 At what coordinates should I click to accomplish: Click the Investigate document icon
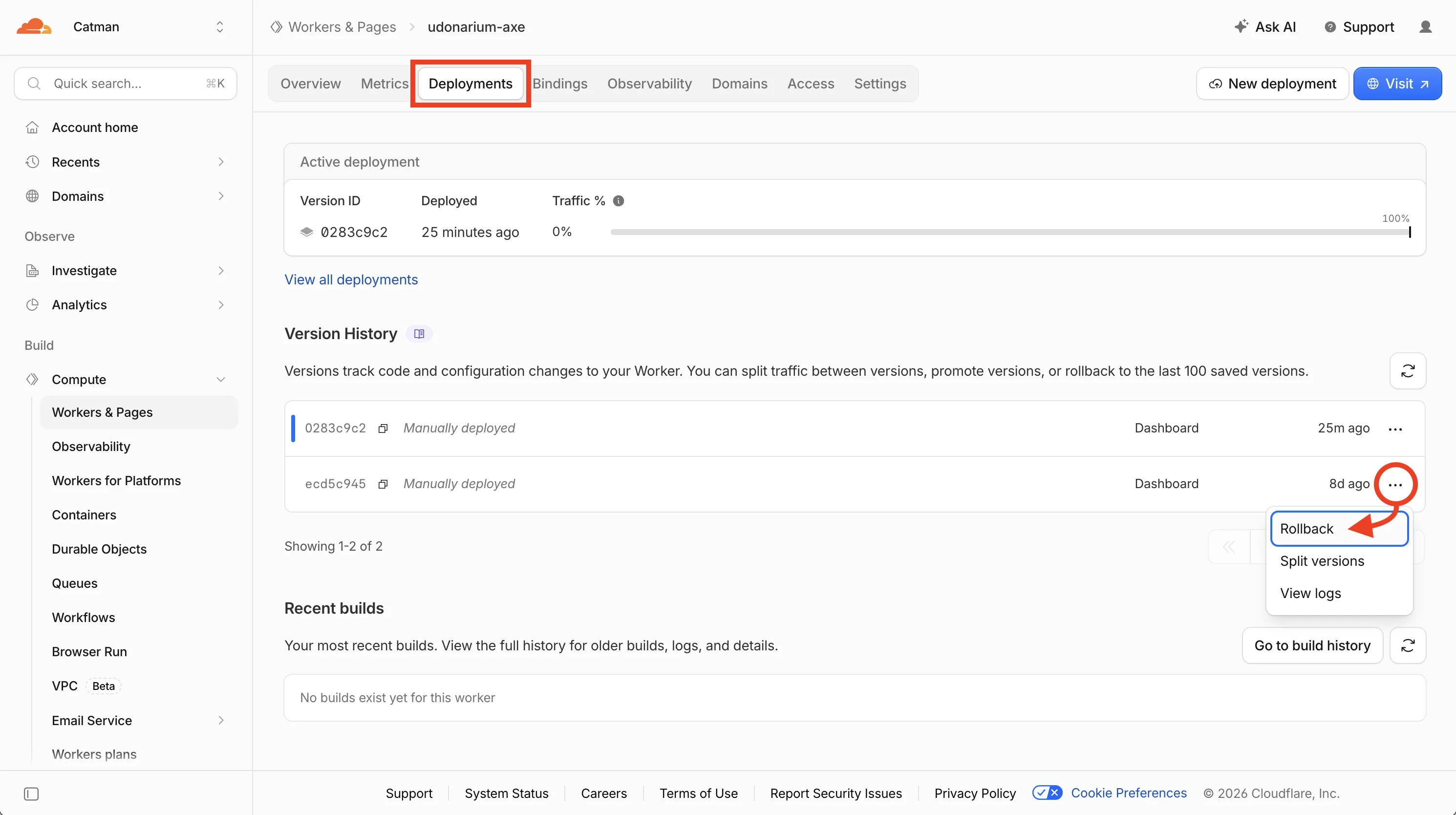pos(32,271)
